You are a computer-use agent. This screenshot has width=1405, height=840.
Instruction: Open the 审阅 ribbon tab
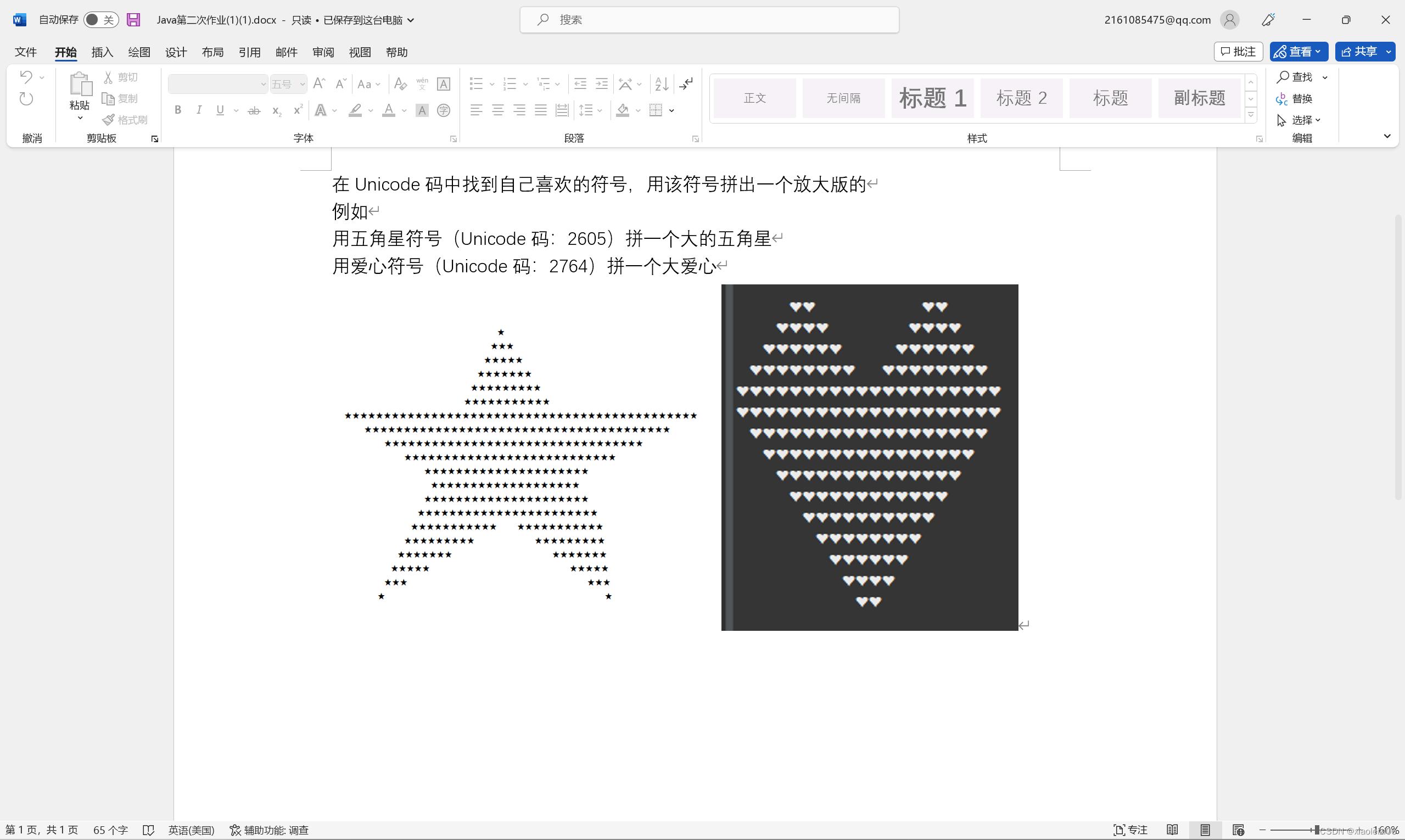tap(322, 52)
